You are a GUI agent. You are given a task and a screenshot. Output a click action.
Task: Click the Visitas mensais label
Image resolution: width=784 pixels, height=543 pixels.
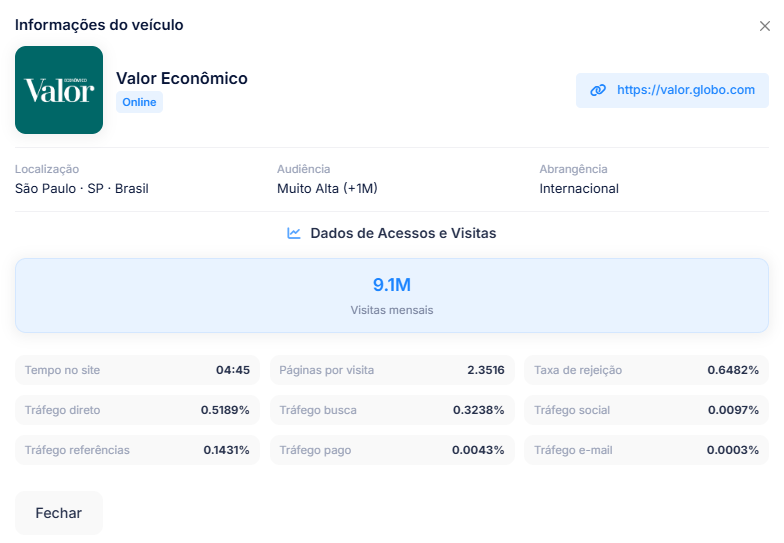pyautogui.click(x=392, y=310)
